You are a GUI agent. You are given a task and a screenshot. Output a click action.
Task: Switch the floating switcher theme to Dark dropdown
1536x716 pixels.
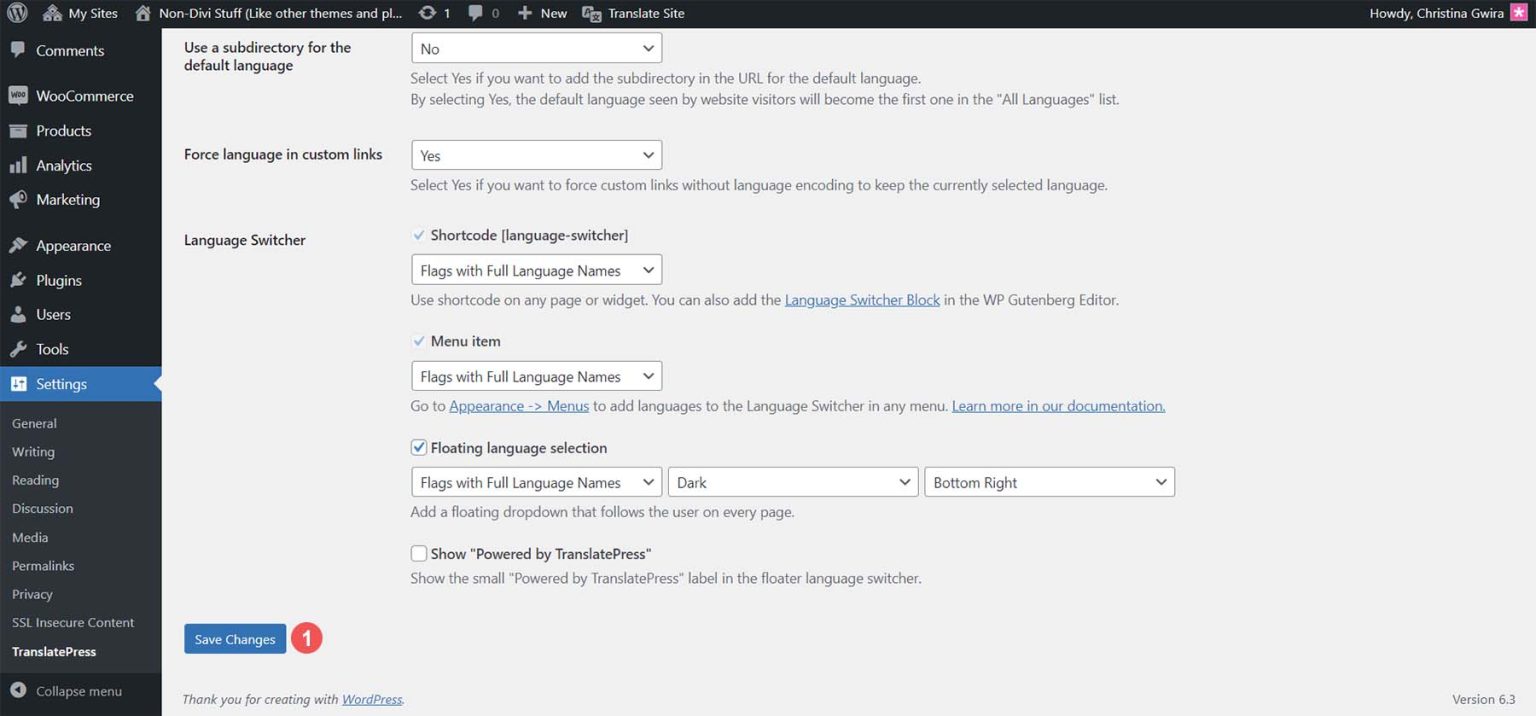[792, 481]
